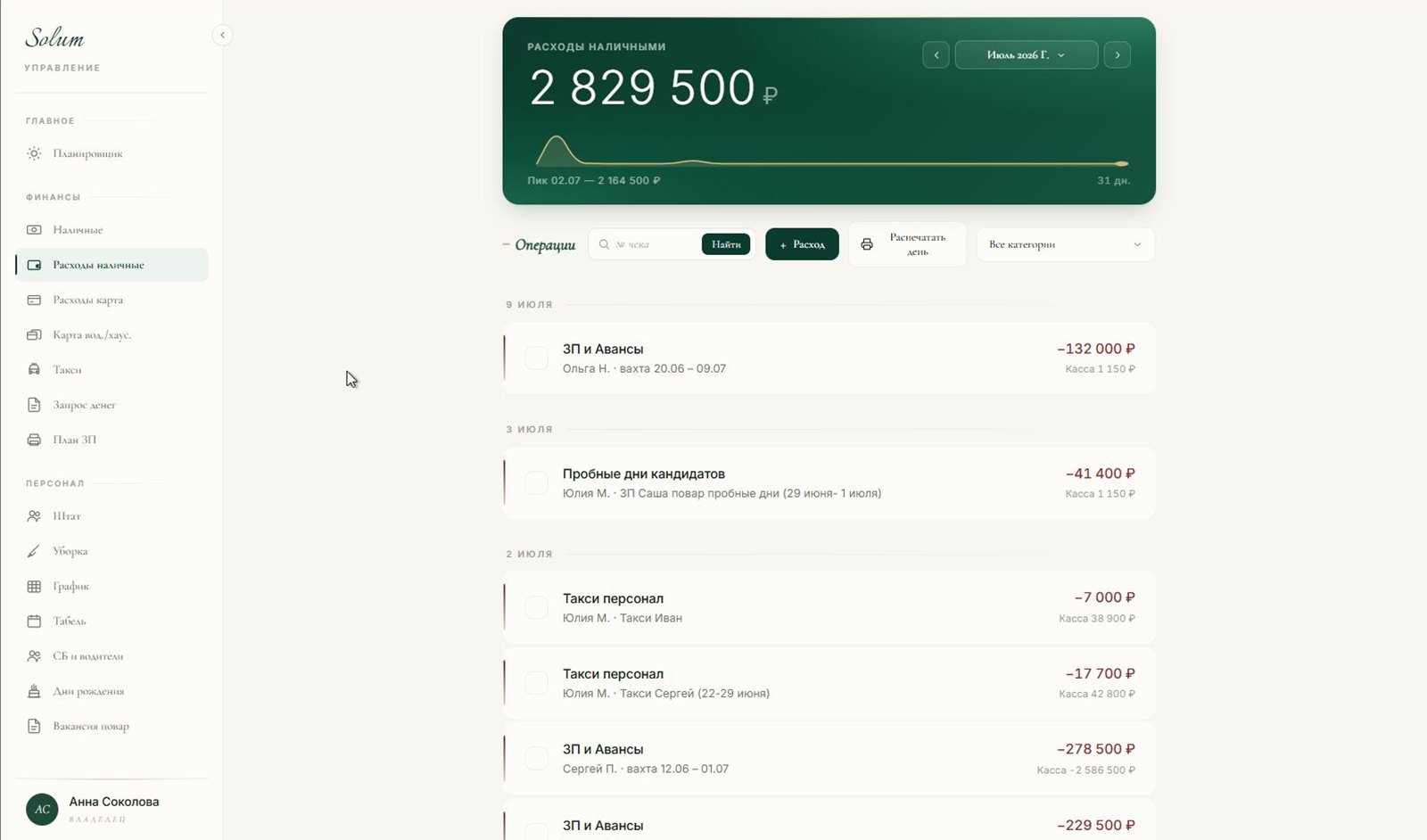This screenshot has height=840, width=1427.
Task: Focus the № чека search field
Action: 655,244
